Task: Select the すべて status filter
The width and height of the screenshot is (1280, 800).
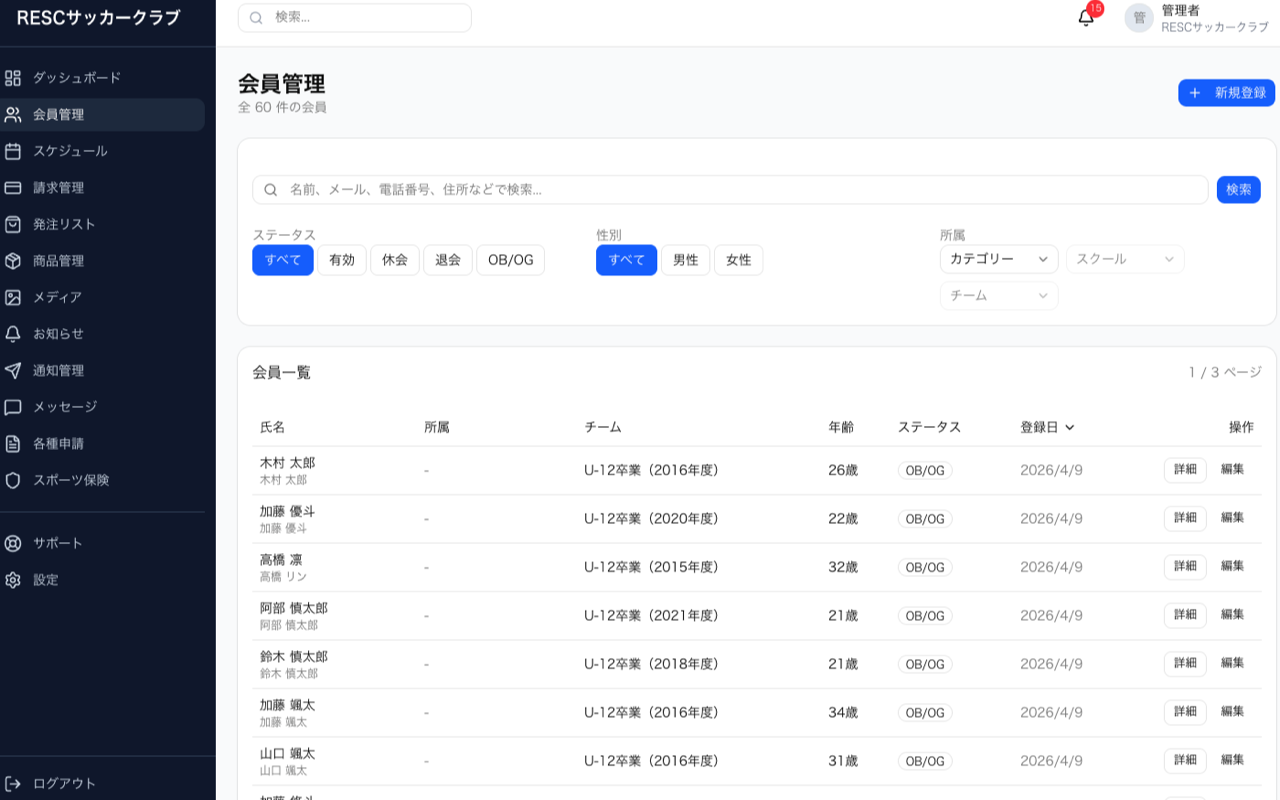Action: point(283,260)
